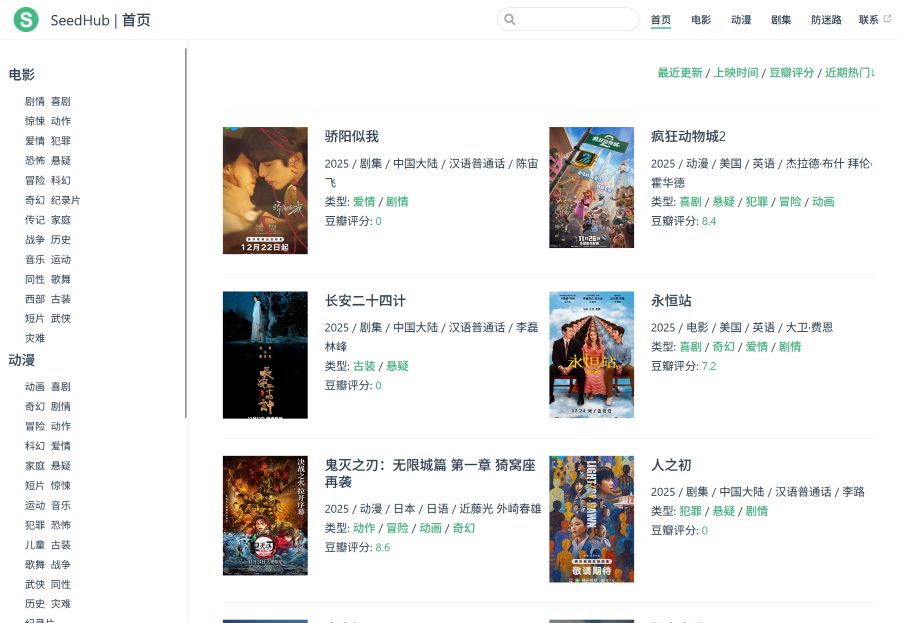Sort by 近期热门 descending

[x=850, y=73]
